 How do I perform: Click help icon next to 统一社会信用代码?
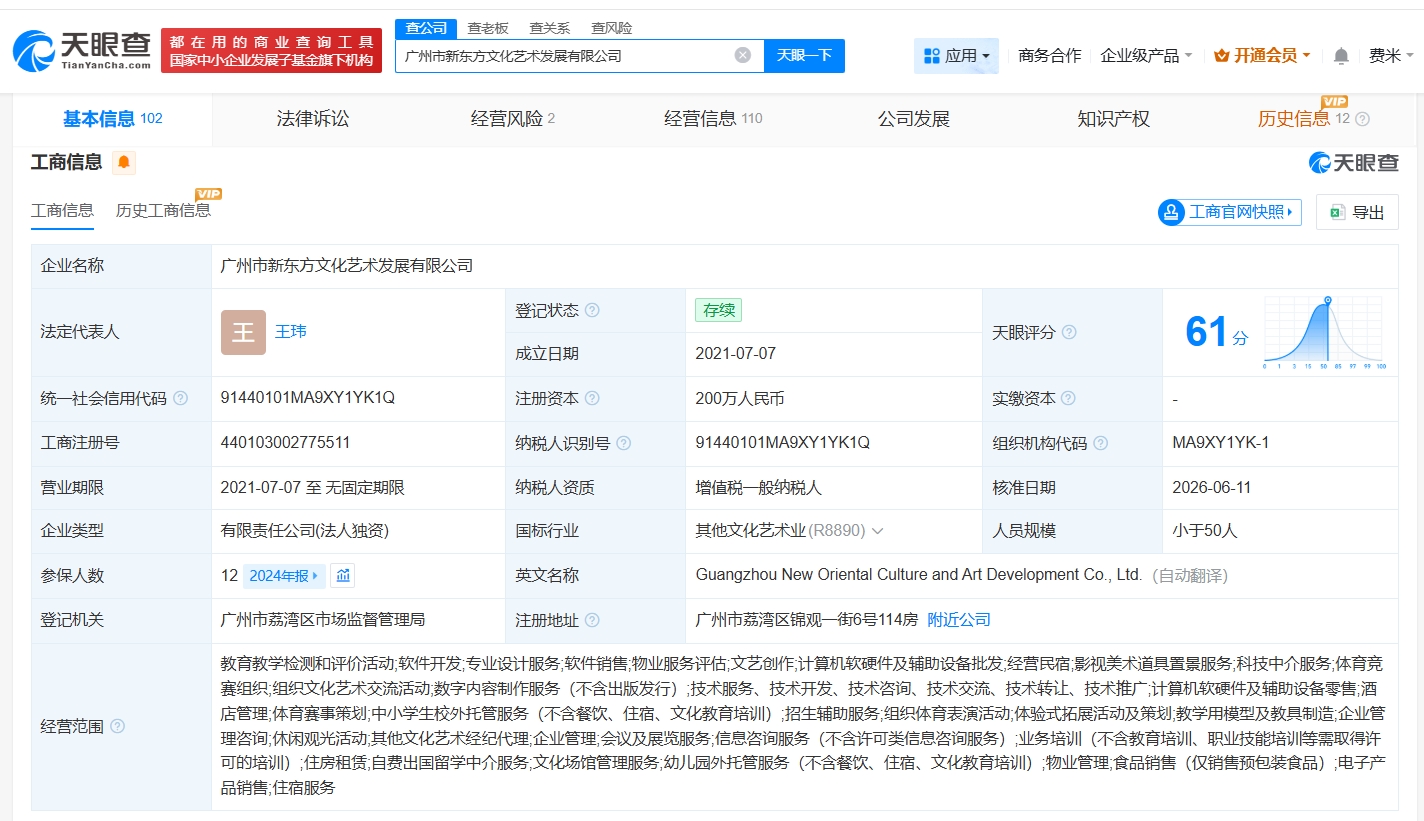[x=180, y=398]
